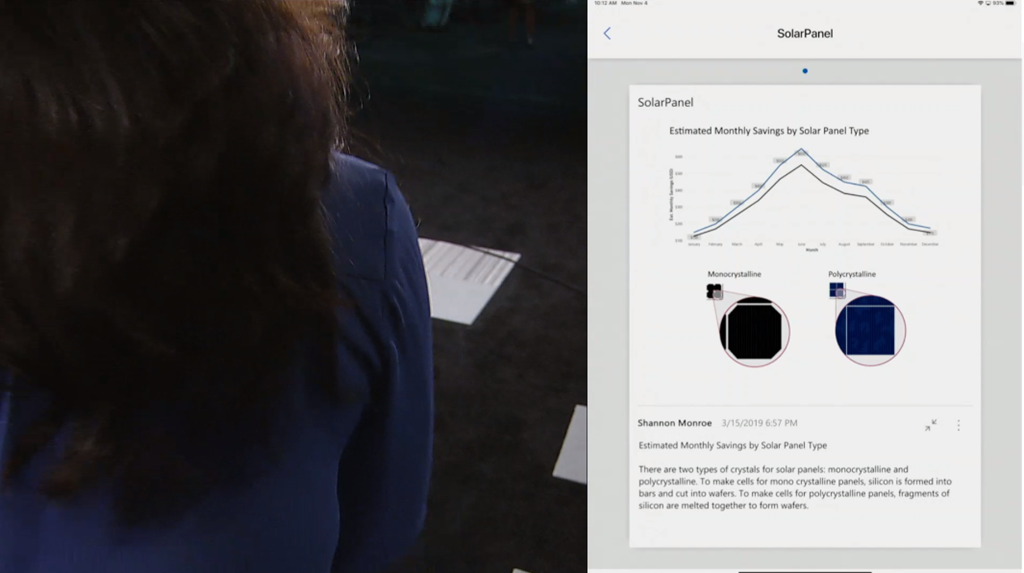Select the Polycrystalline magnified circle image
The height and width of the screenshot is (573, 1024).
870,330
